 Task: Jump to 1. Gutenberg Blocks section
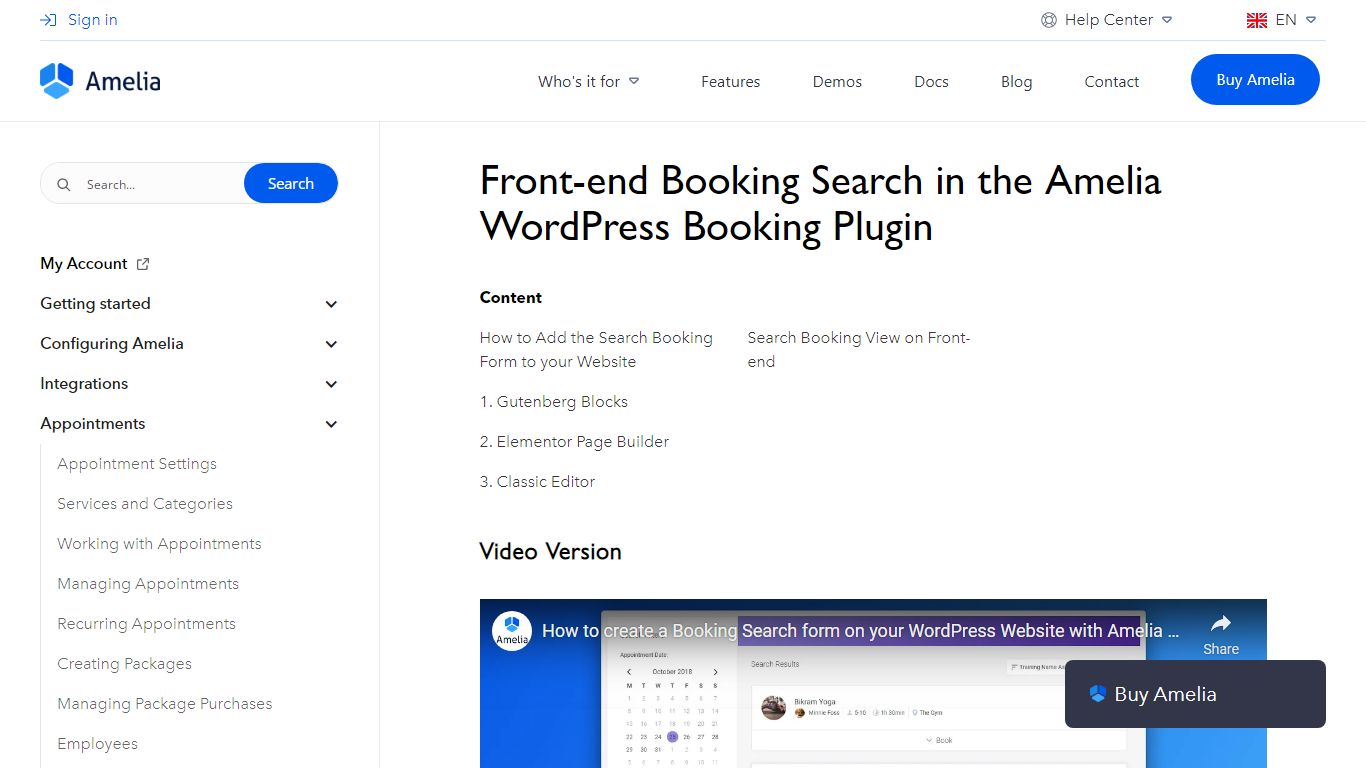(x=554, y=402)
